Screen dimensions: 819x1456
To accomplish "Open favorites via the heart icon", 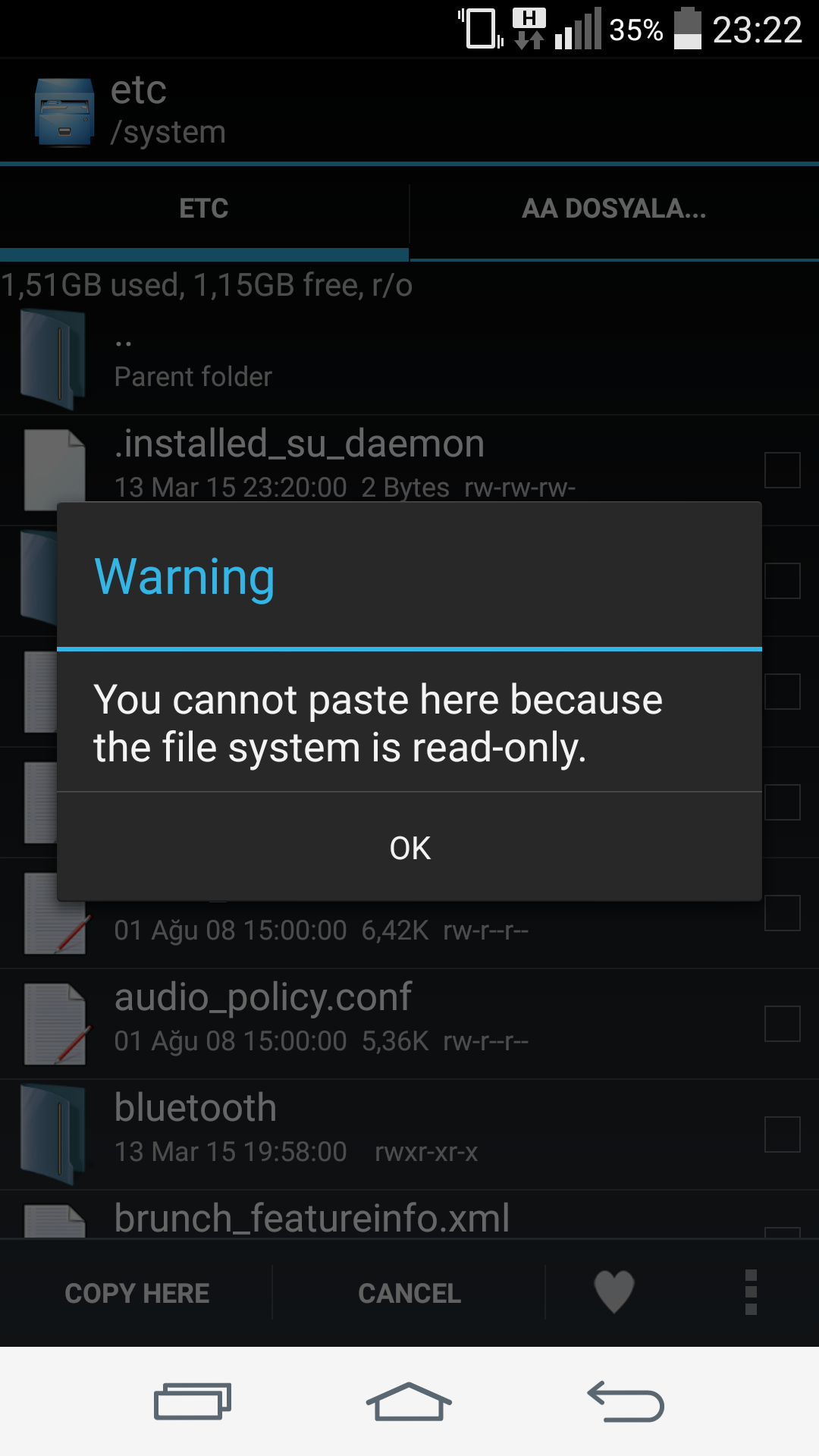I will [x=613, y=1291].
